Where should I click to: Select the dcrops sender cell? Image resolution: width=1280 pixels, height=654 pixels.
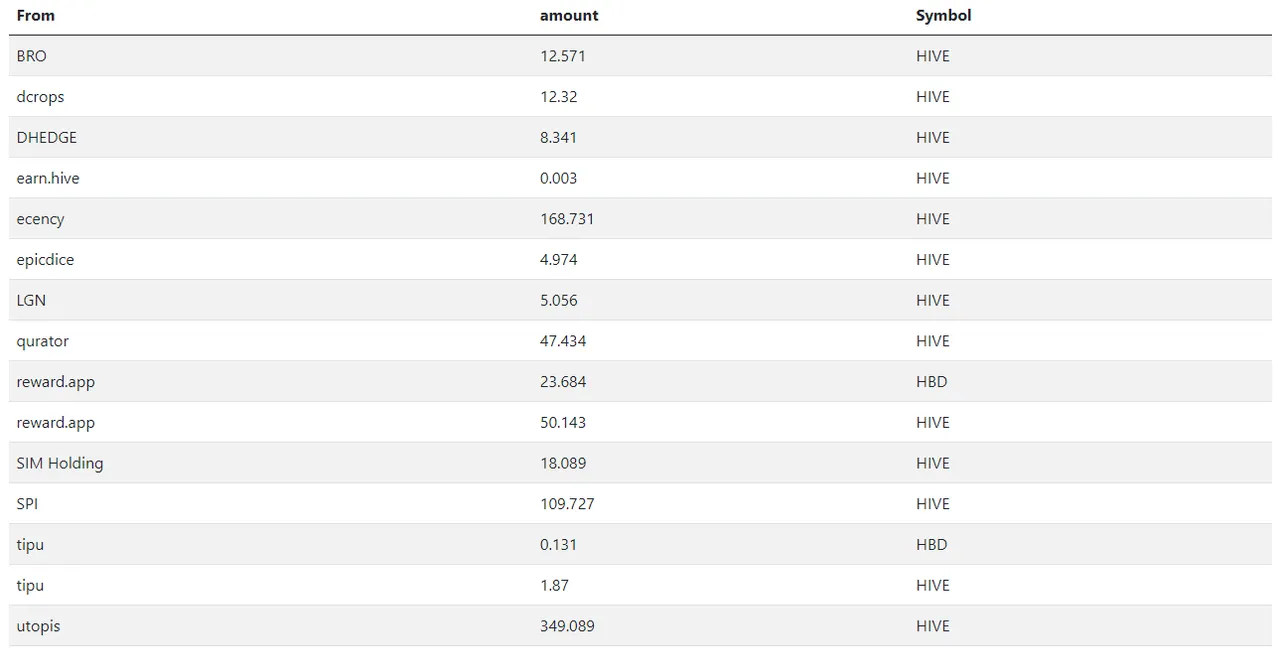[40, 97]
